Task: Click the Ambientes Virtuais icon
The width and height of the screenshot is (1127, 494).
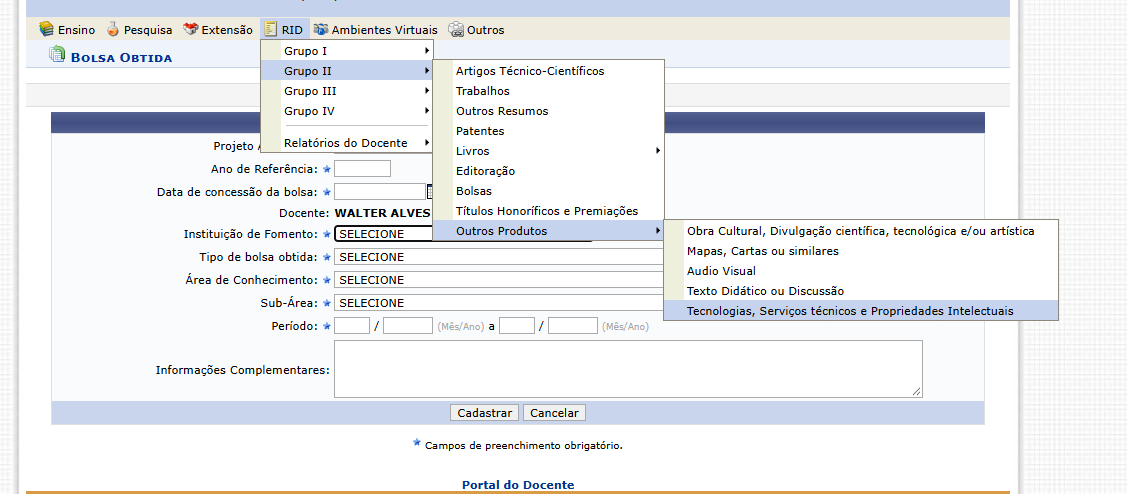Action: click(x=321, y=29)
